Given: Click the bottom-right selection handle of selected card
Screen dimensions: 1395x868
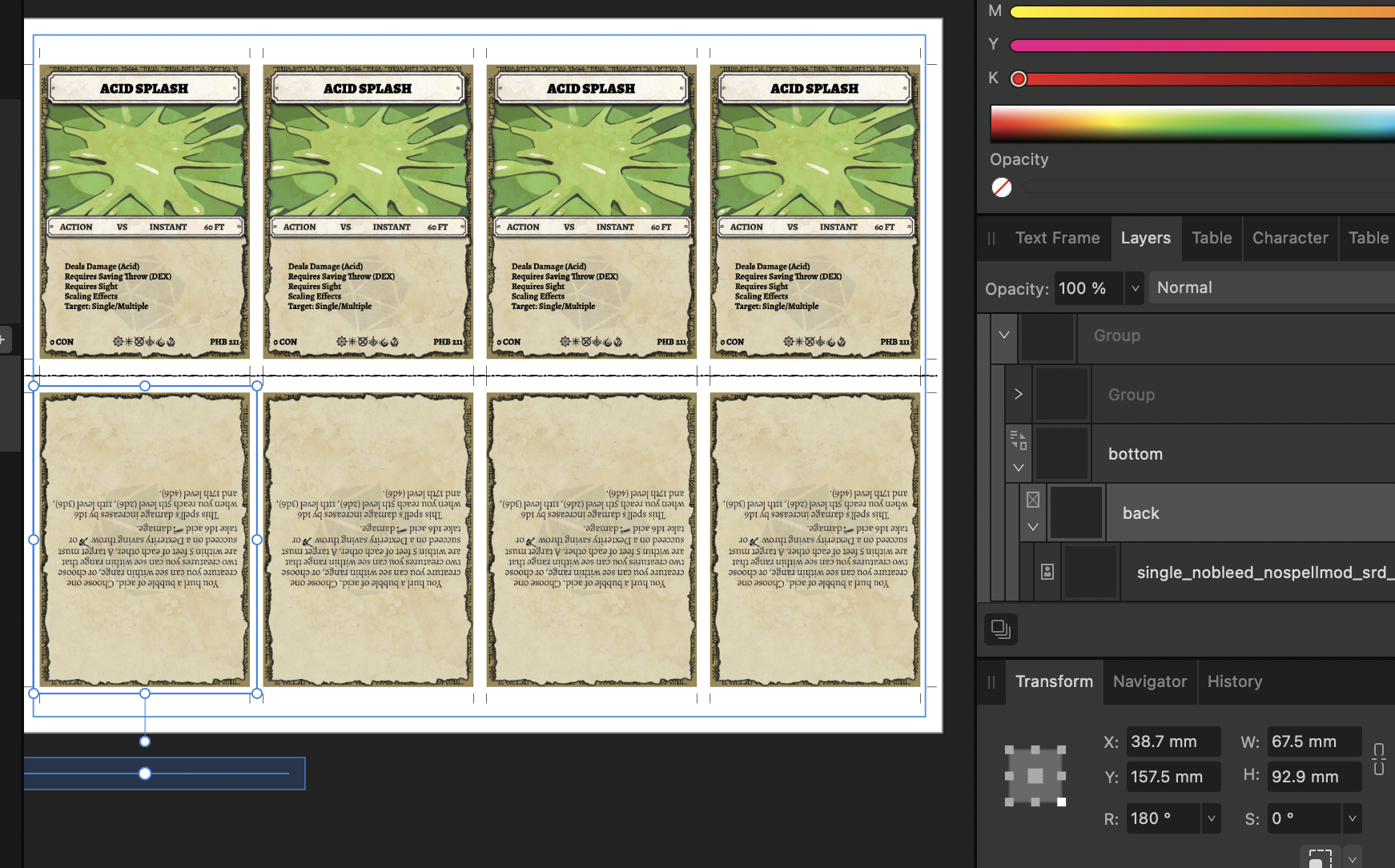Looking at the screenshot, I should coord(257,693).
